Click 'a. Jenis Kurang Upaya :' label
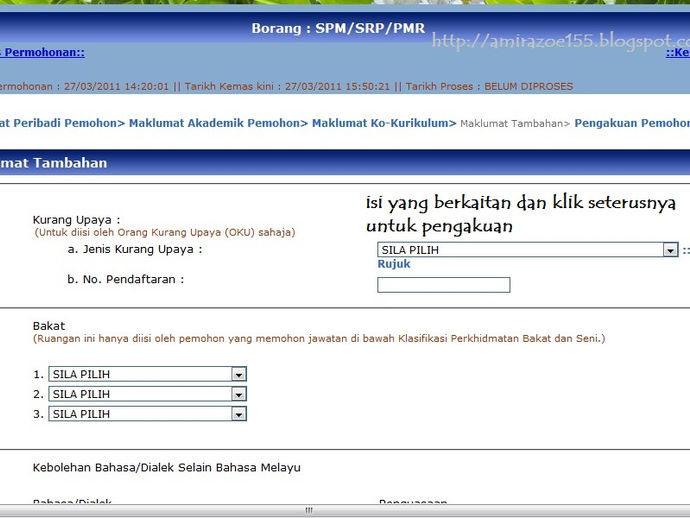 (x=135, y=250)
